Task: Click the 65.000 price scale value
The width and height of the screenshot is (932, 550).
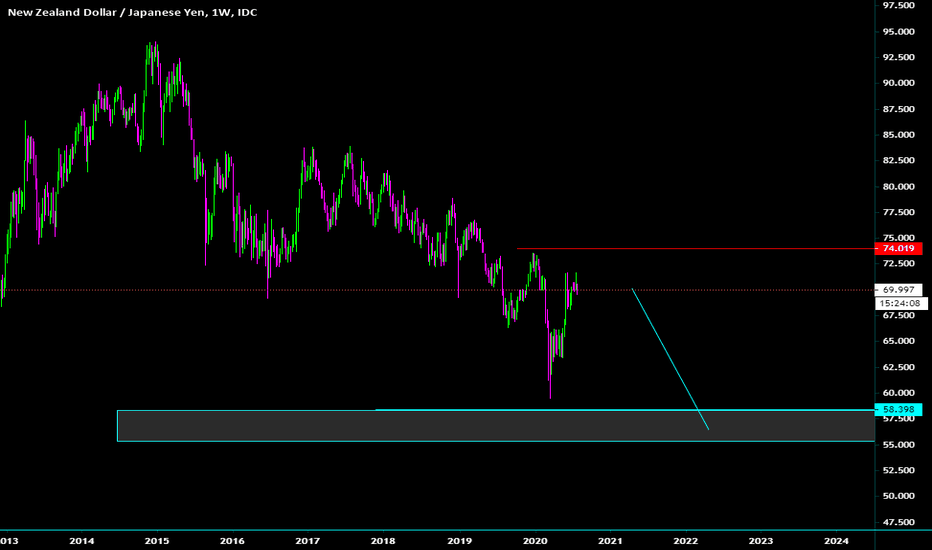Action: pyautogui.click(x=898, y=341)
